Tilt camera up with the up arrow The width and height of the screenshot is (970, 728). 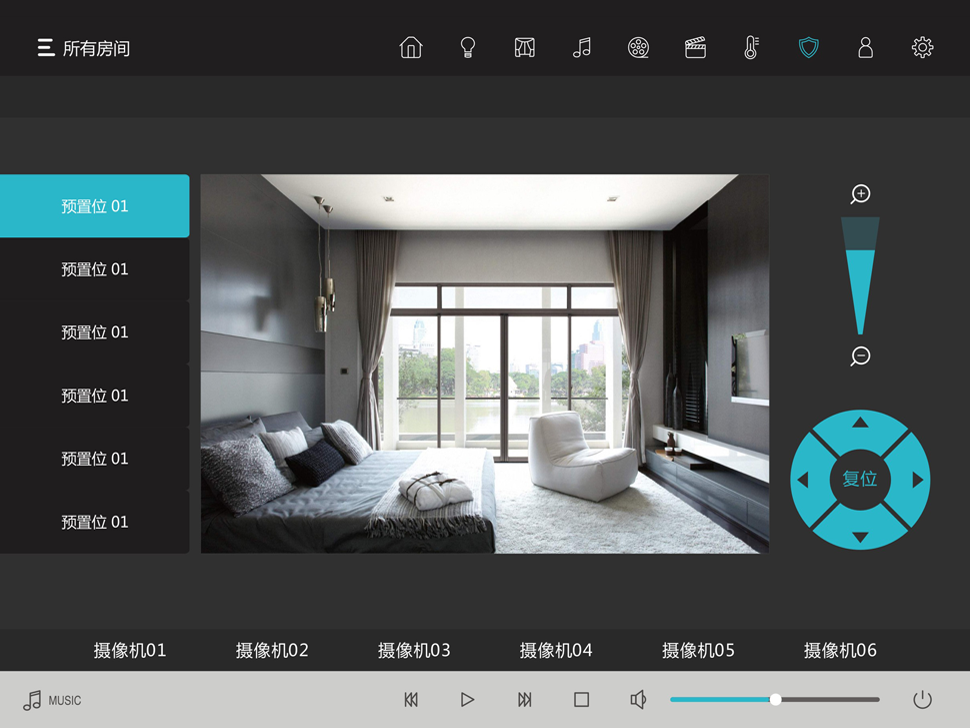[x=860, y=423]
